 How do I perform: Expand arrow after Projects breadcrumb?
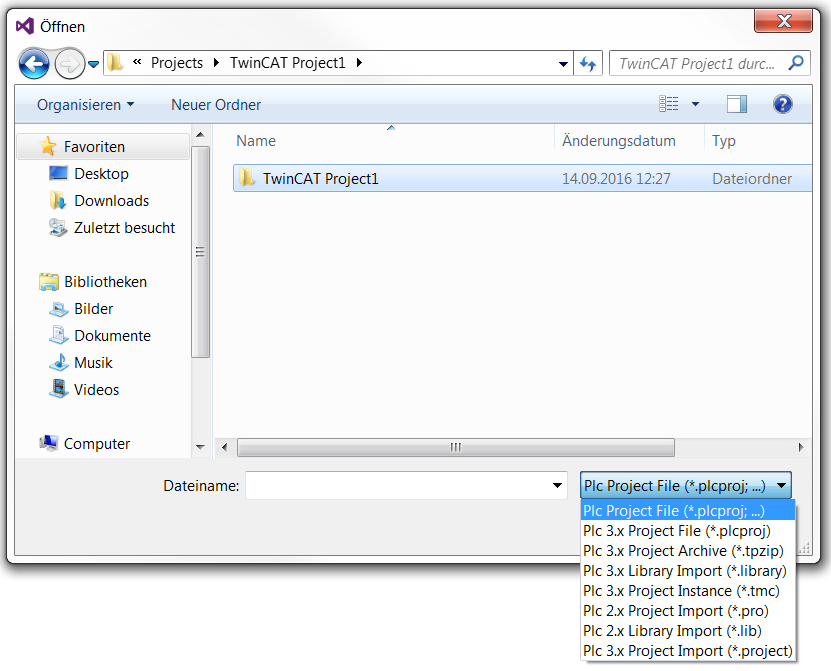pos(216,63)
